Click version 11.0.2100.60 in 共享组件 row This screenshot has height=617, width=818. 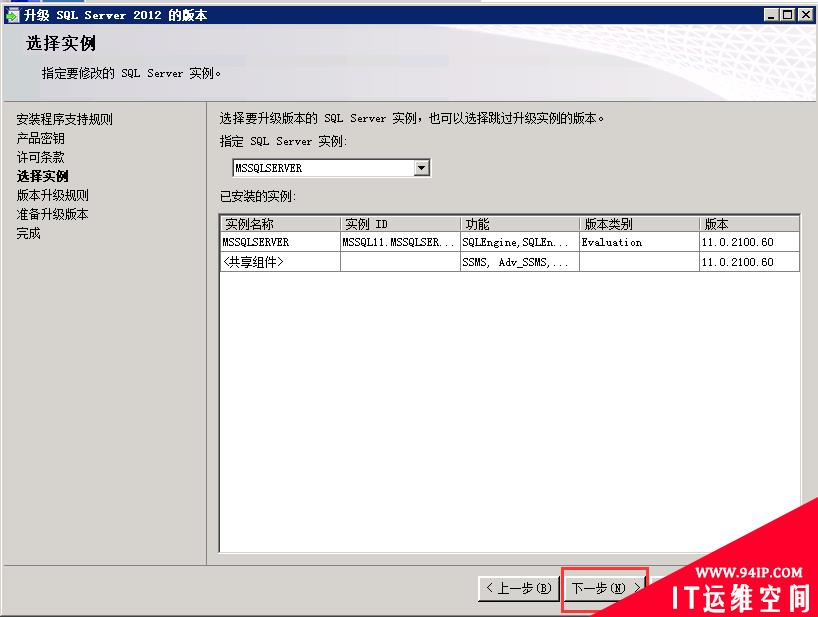749,262
